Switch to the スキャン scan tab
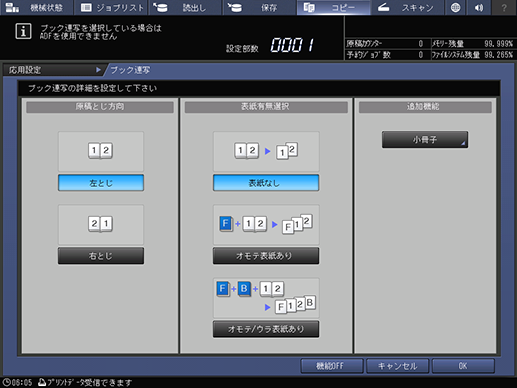 407,7
